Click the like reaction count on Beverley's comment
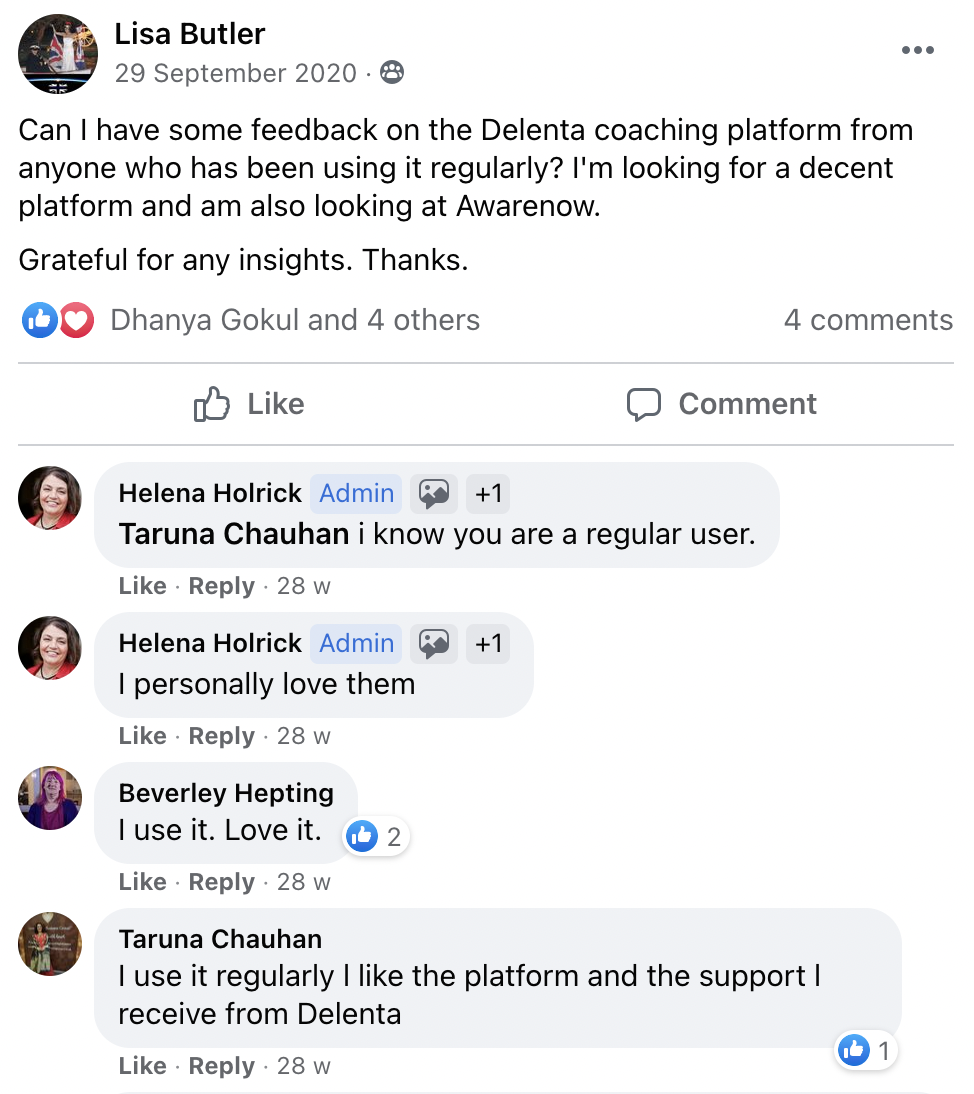974x1094 pixels. coord(377,837)
